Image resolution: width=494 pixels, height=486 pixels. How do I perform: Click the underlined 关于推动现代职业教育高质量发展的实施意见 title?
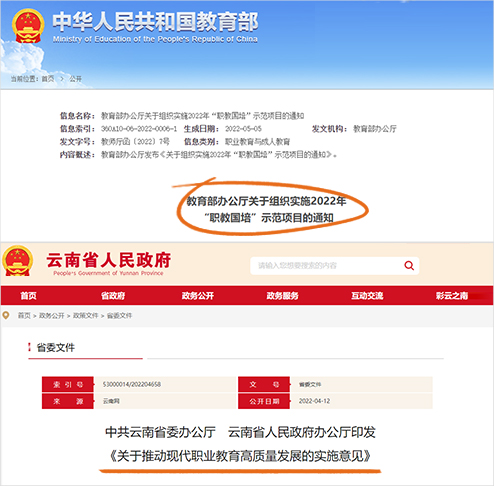pos(240,456)
